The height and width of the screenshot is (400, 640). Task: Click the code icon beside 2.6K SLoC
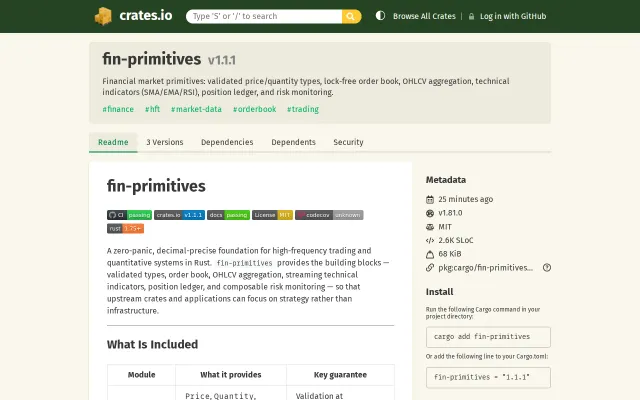tap(430, 240)
